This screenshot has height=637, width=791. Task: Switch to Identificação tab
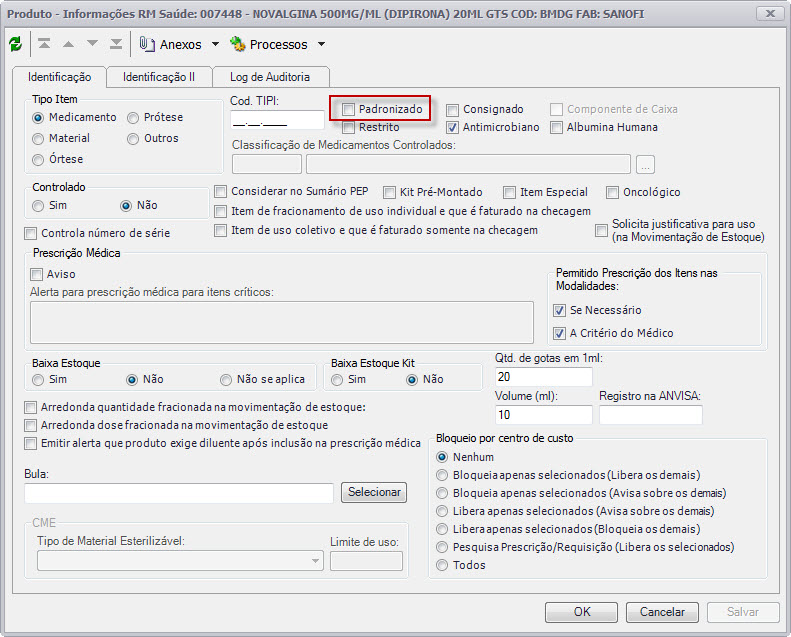click(60, 77)
